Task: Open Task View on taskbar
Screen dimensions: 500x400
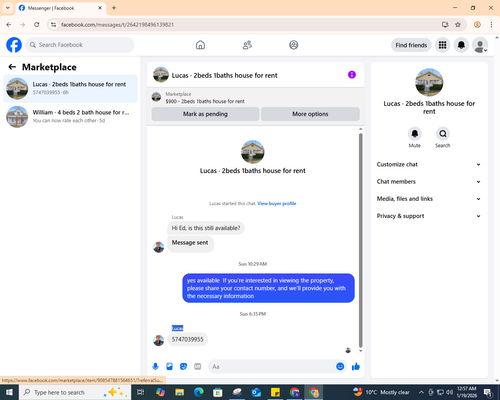Action: tap(141, 392)
